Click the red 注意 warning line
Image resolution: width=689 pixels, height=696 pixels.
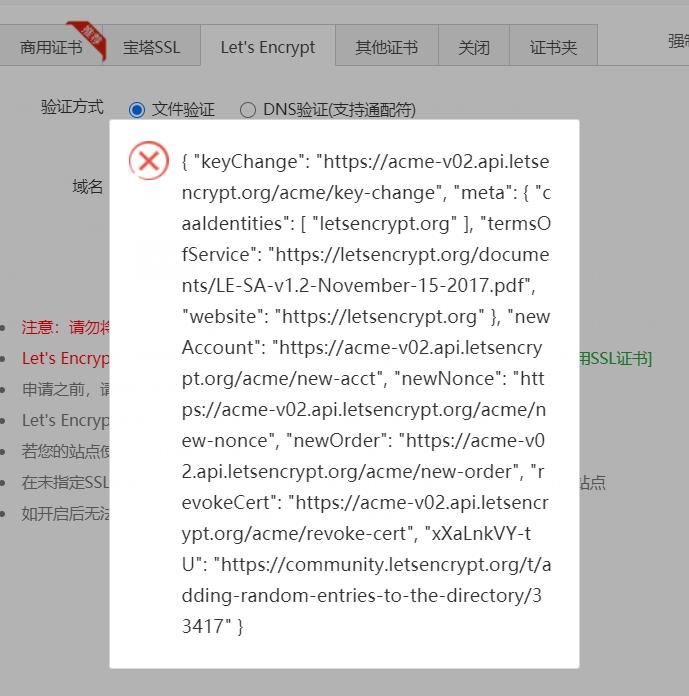(x=66, y=327)
